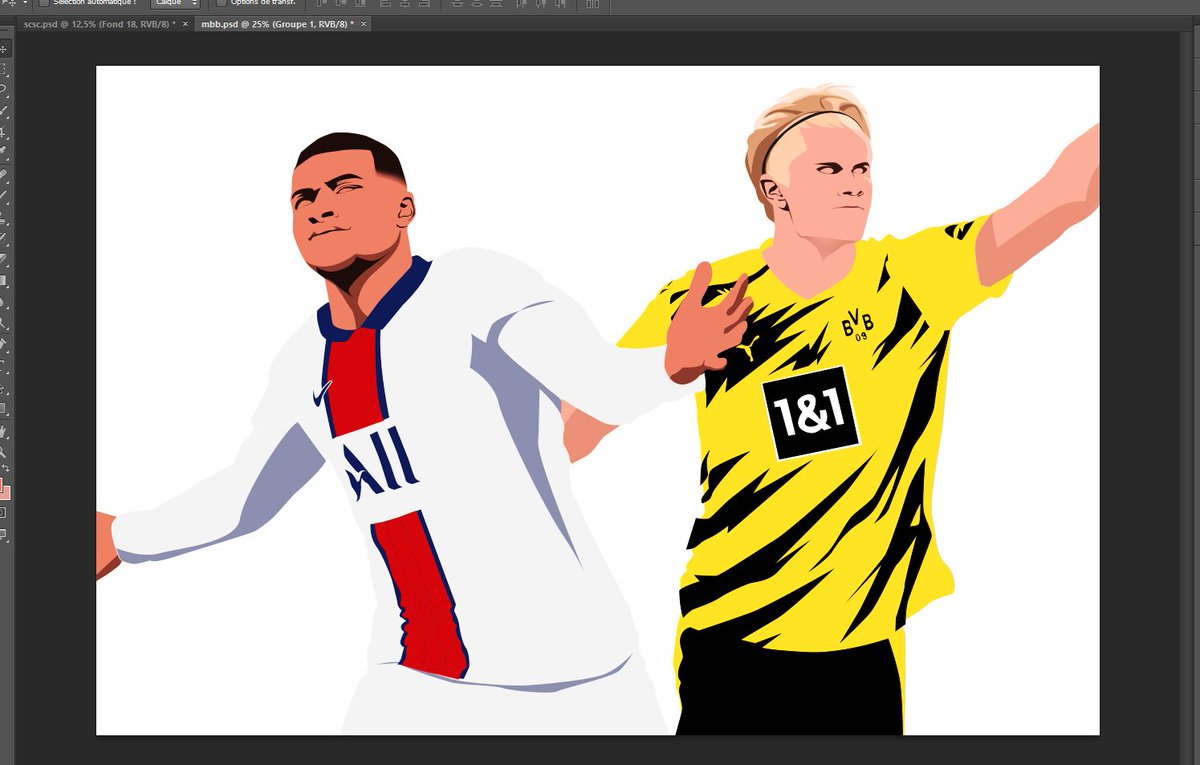This screenshot has height=765, width=1200.
Task: Click align horizontal centers icon
Action: coord(405,3)
